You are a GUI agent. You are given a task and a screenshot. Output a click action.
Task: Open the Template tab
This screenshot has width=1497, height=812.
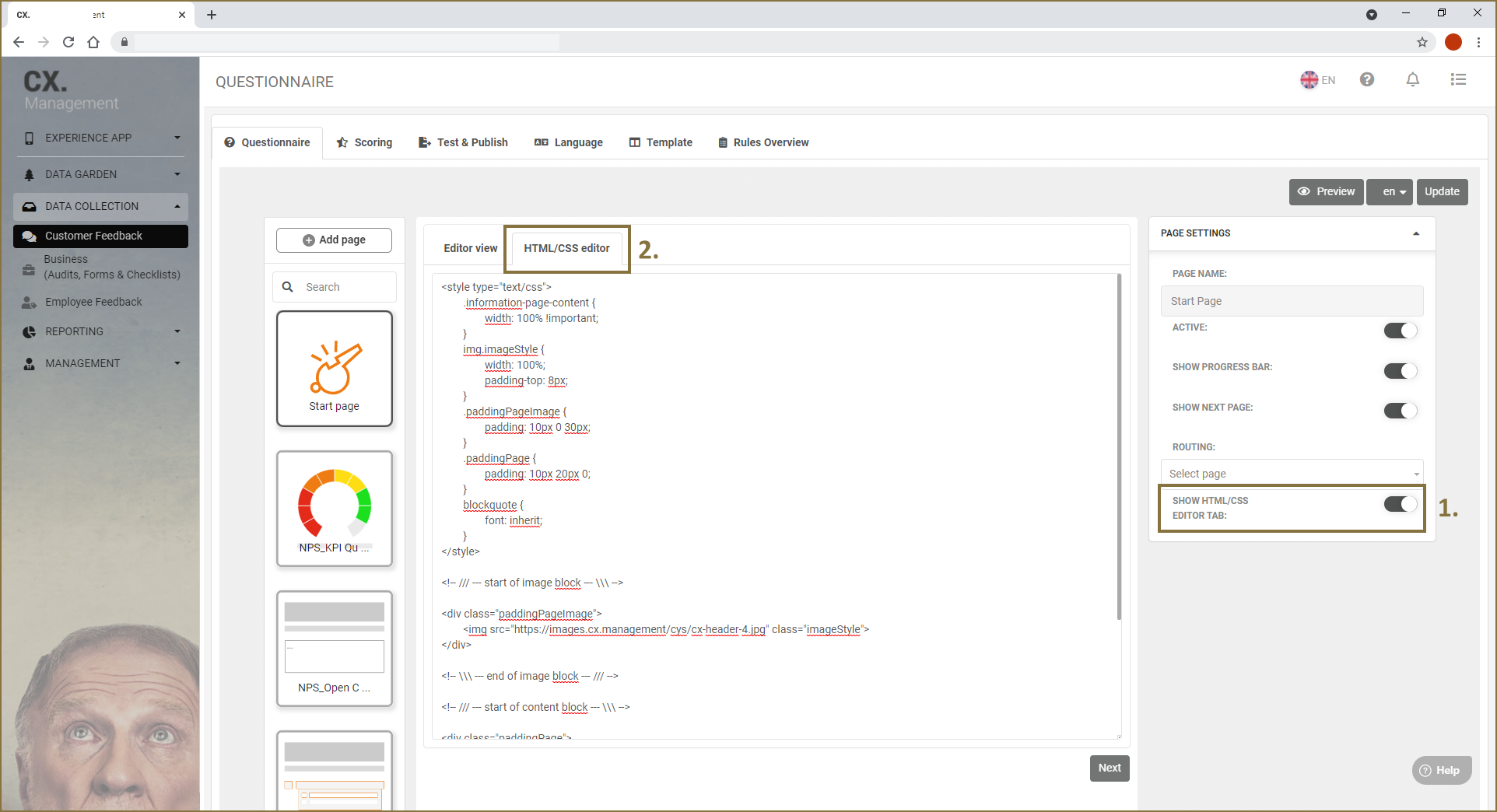661,142
